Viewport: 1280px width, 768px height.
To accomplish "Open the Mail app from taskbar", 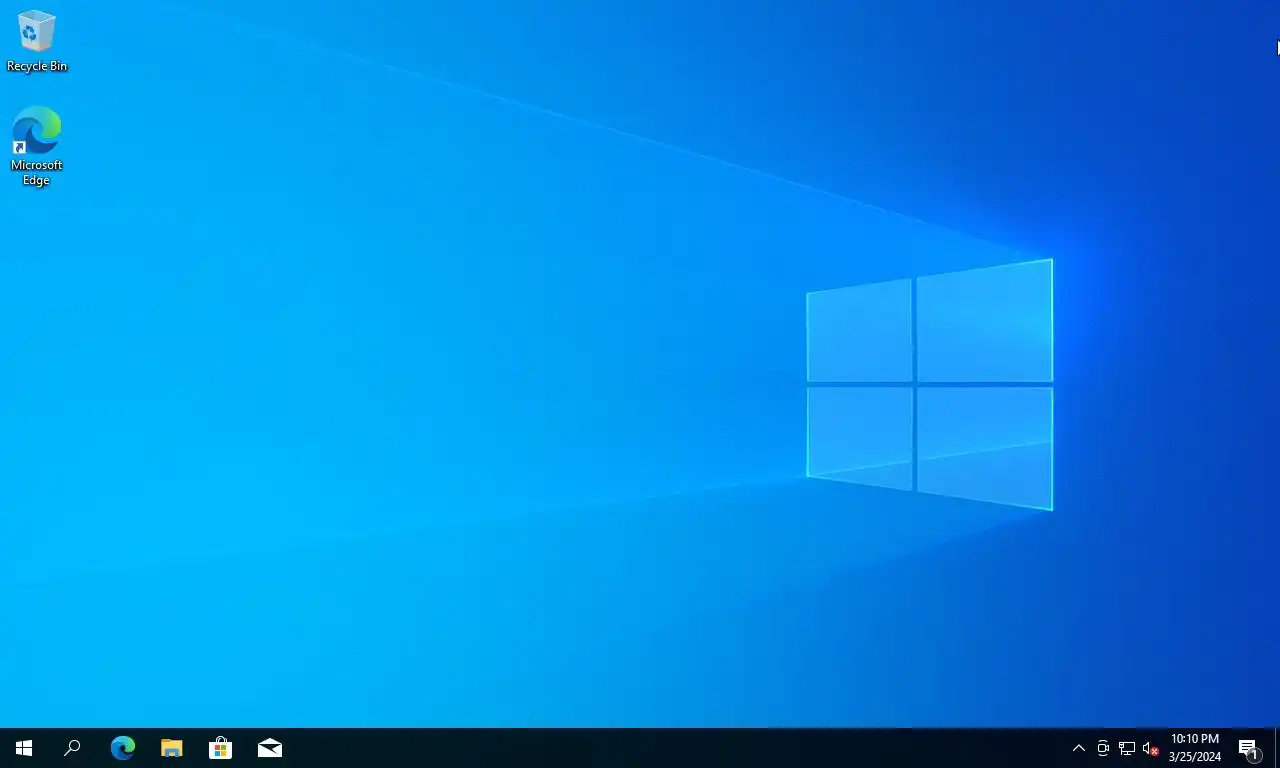I will click(x=269, y=748).
